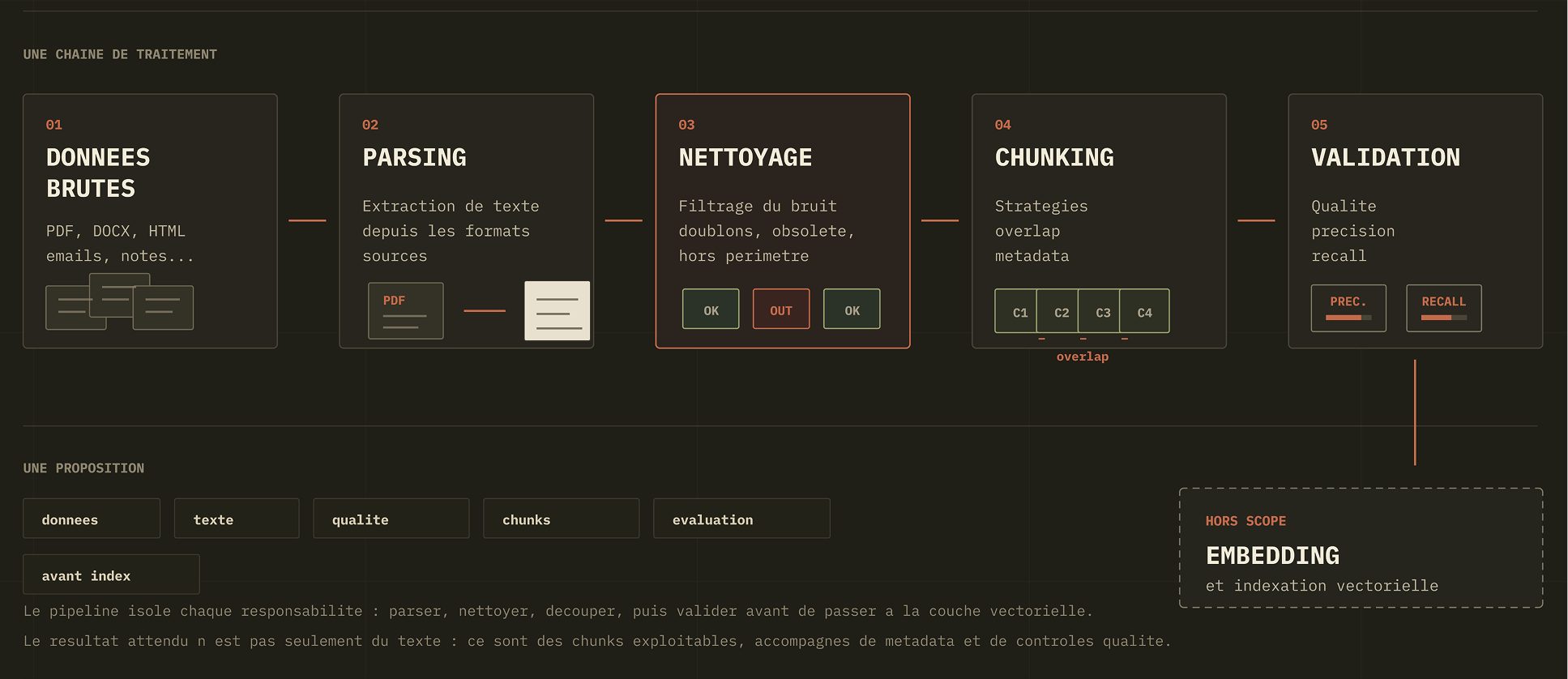
Task: Open the highlighted 03 Nettoyage step card
Action: click(x=783, y=221)
